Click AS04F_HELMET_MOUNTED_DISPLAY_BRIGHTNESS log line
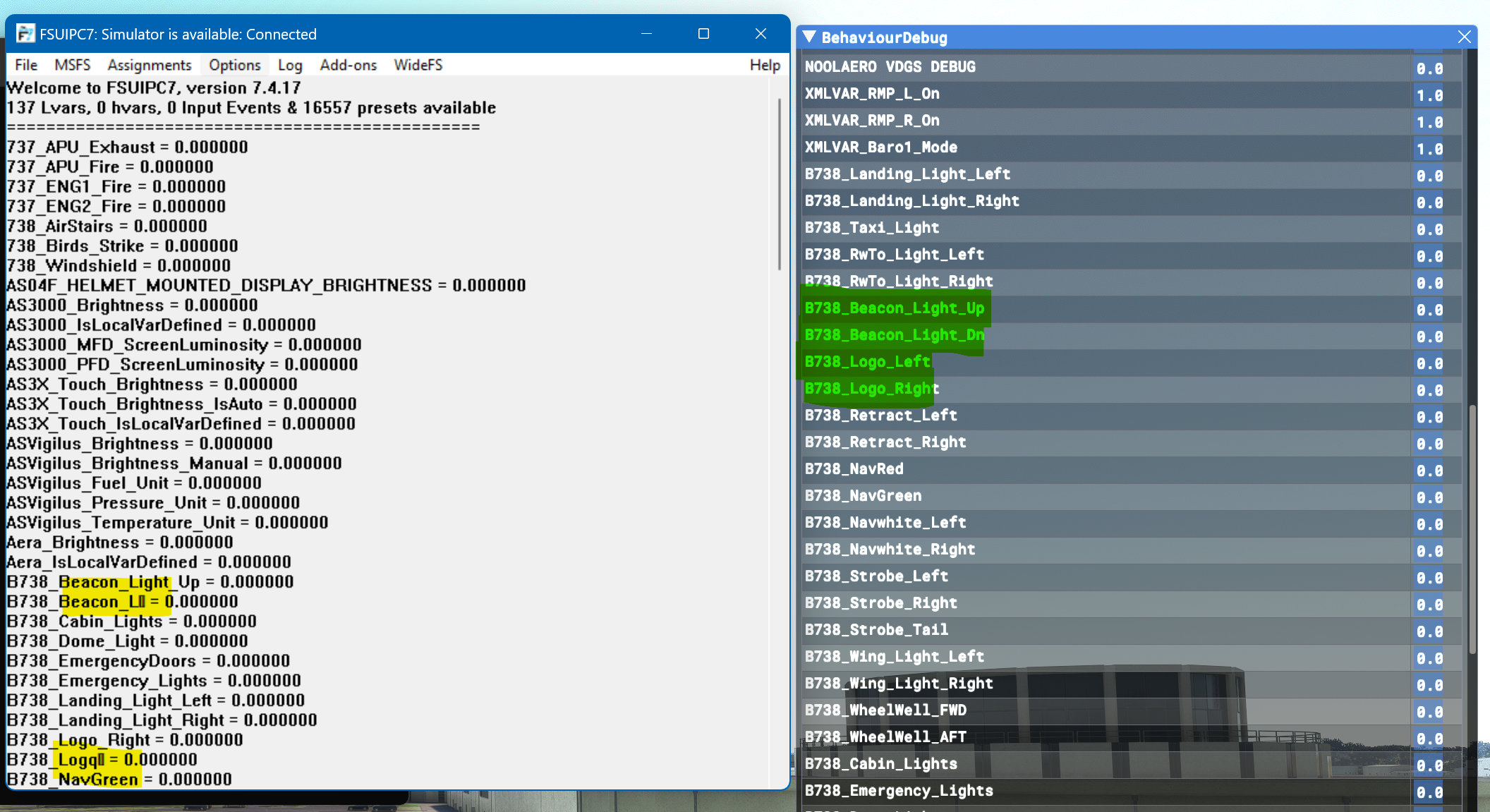 point(267,285)
